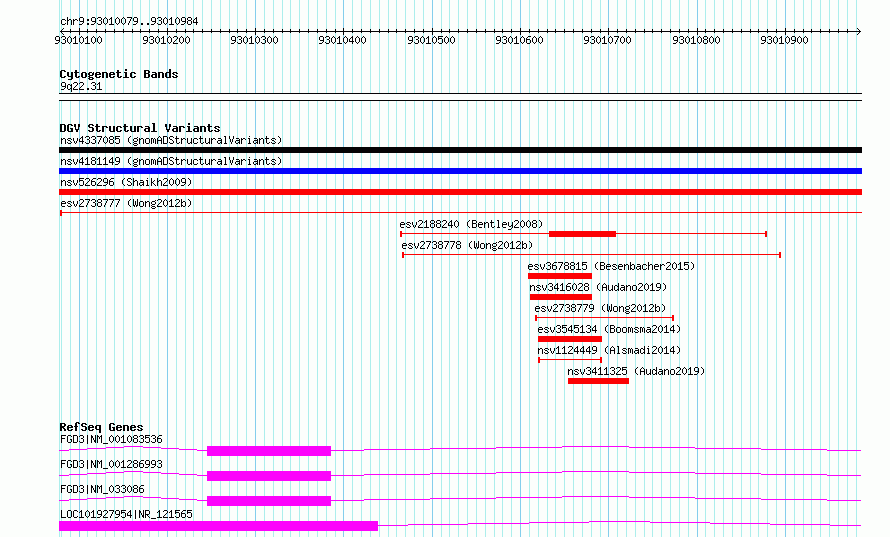
Task: Open esv2738779 (Wong2012b) label
Action: pyautogui.click(x=600, y=308)
